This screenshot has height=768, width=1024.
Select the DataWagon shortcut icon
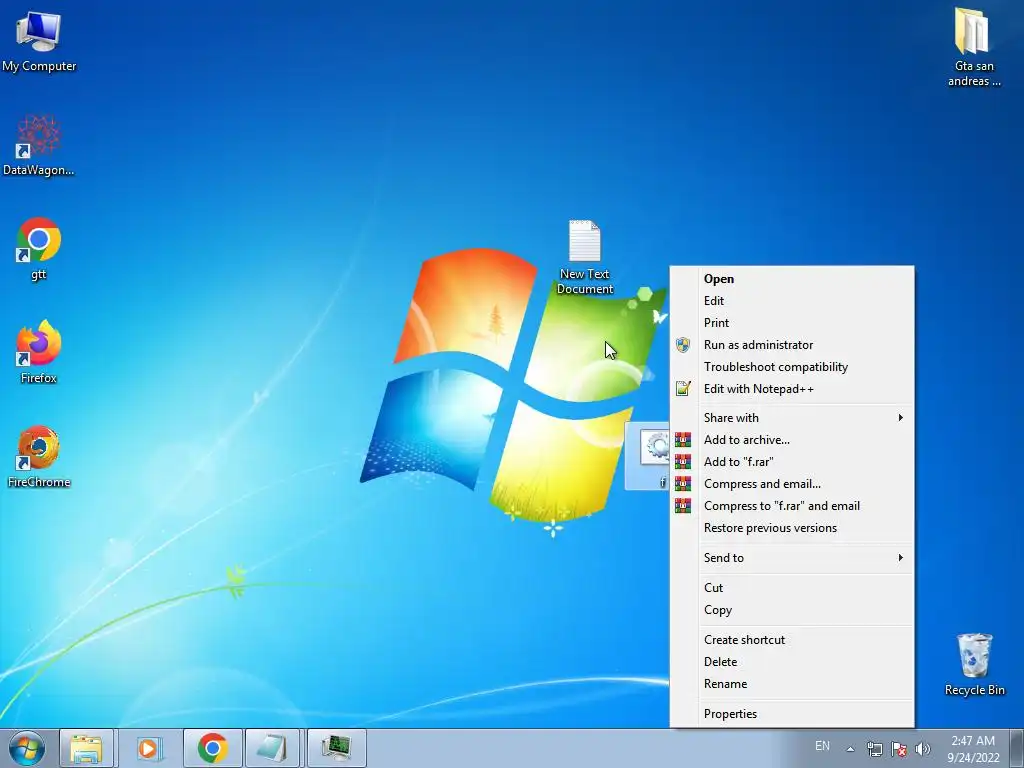tap(39, 145)
